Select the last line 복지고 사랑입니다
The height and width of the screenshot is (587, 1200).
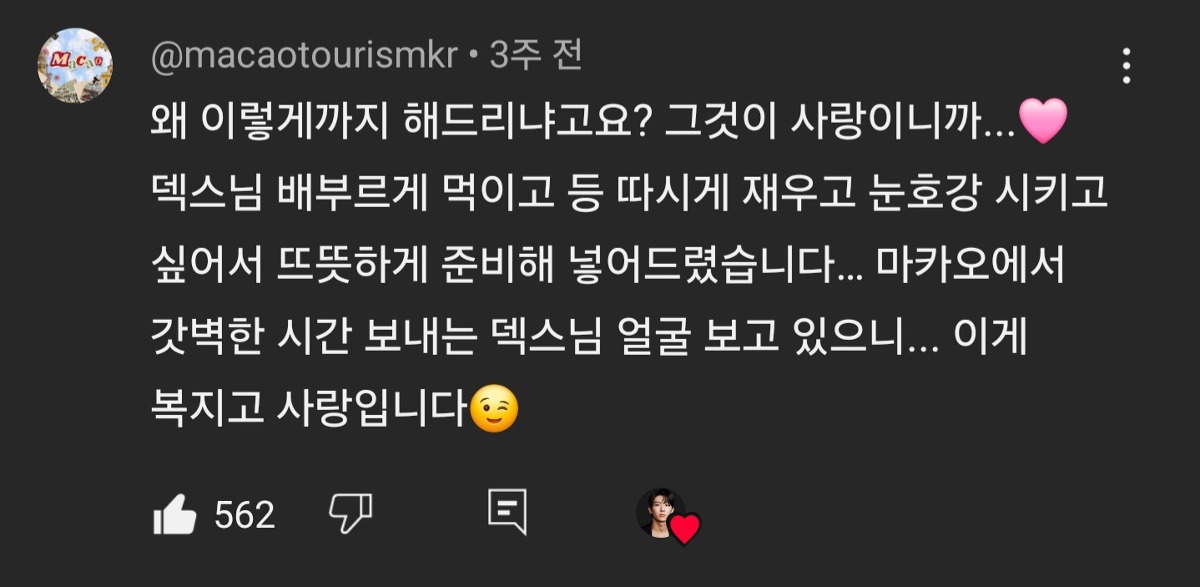(334, 410)
